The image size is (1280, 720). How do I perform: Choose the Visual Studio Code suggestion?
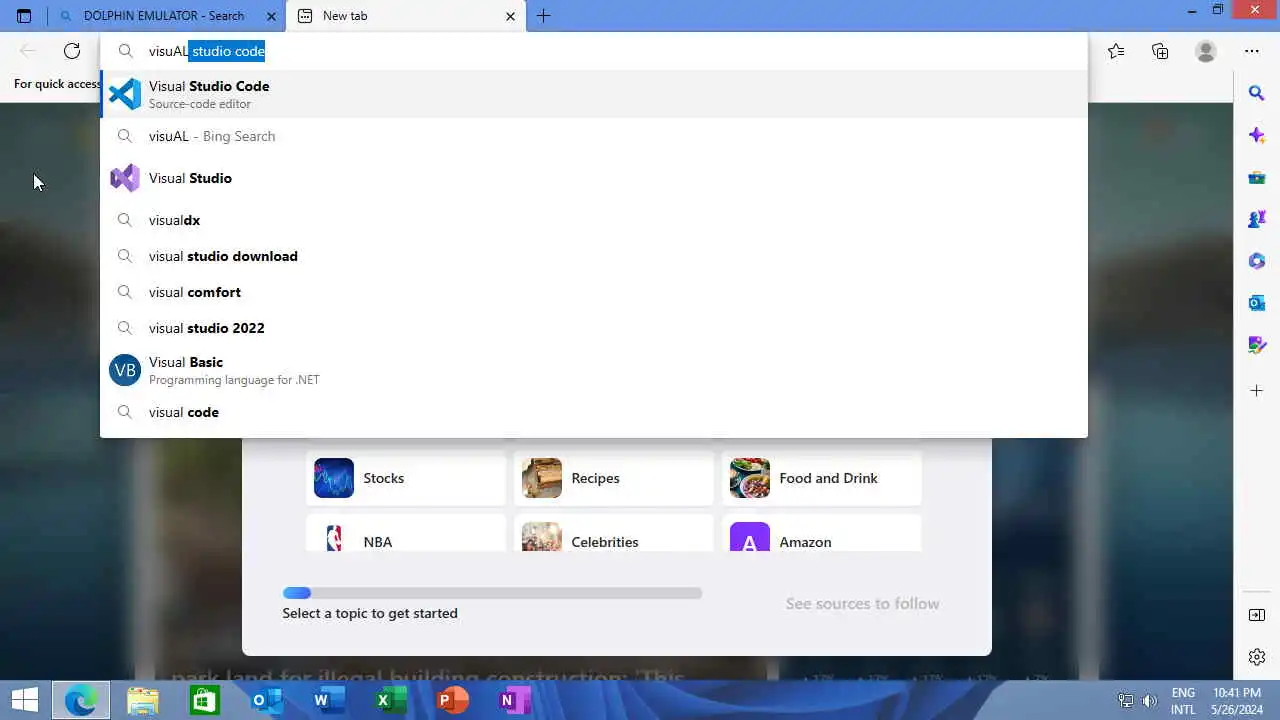pos(594,94)
